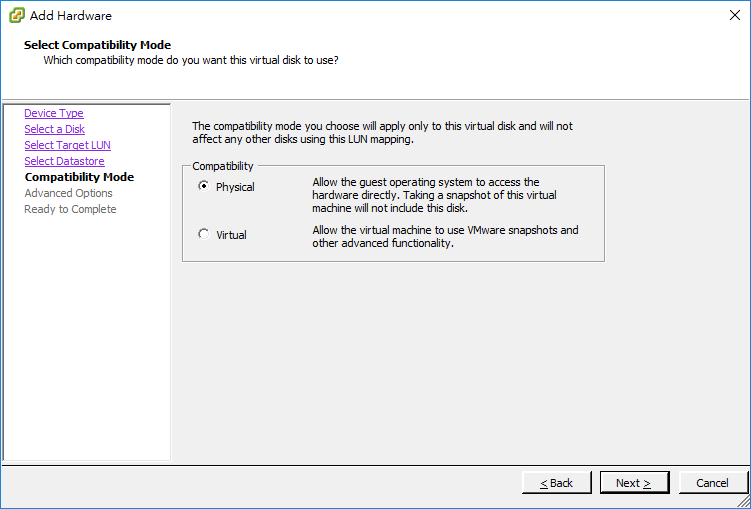Click the Compatibility group box label
The height and width of the screenshot is (509, 751).
(223, 166)
